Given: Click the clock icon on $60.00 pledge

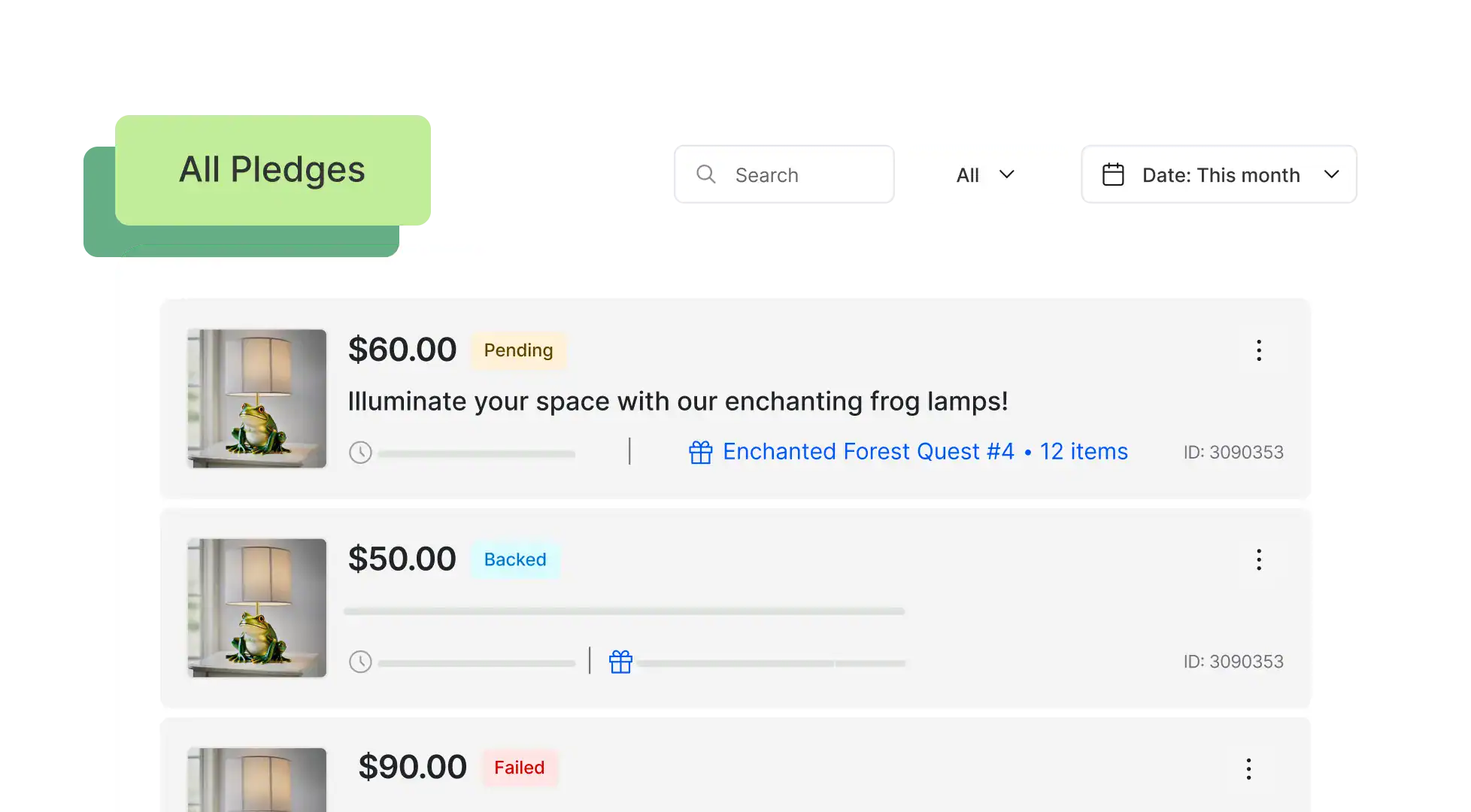Looking at the screenshot, I should pos(360,453).
